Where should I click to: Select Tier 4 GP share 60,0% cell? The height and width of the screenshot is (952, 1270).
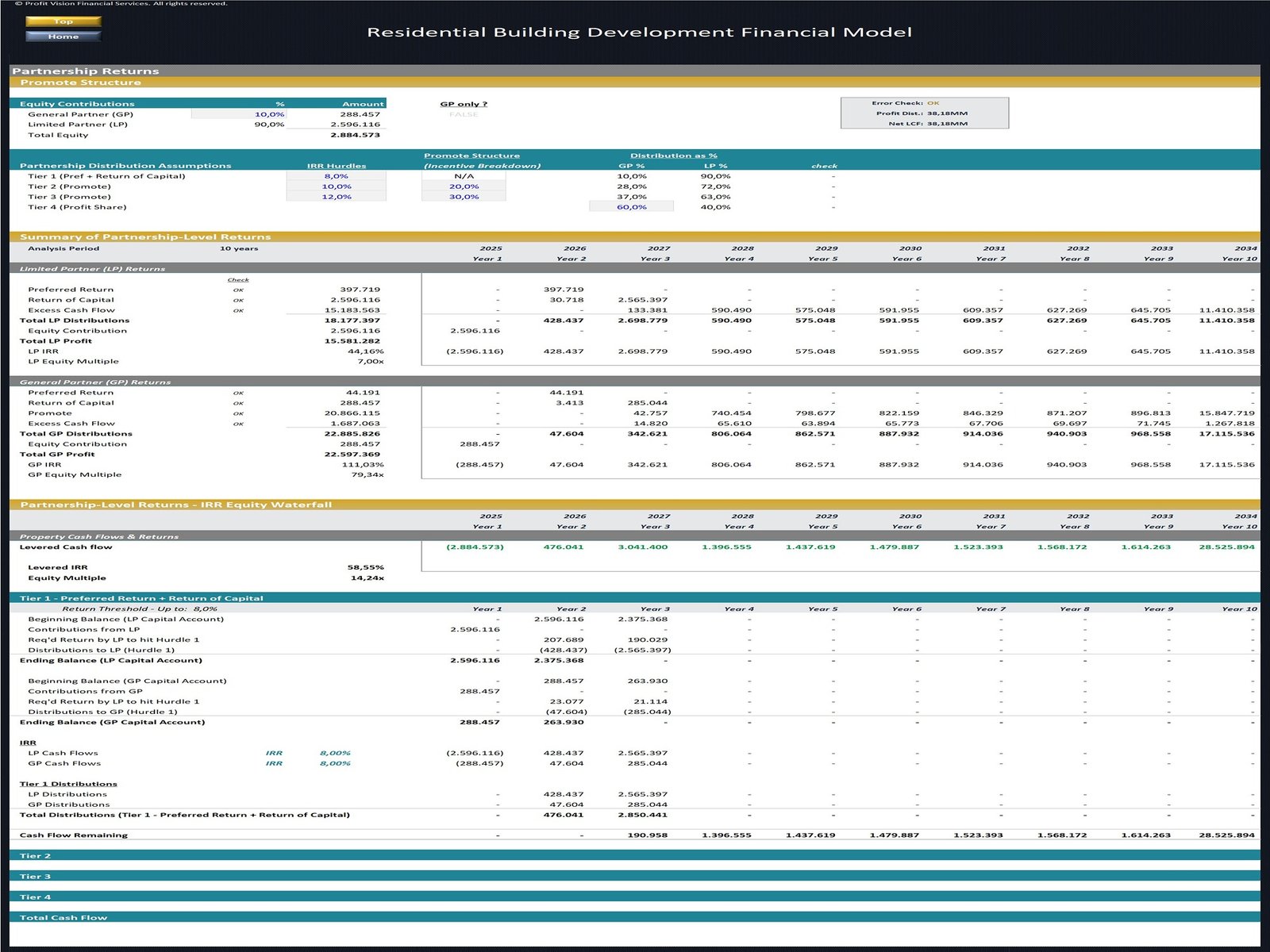click(631, 207)
